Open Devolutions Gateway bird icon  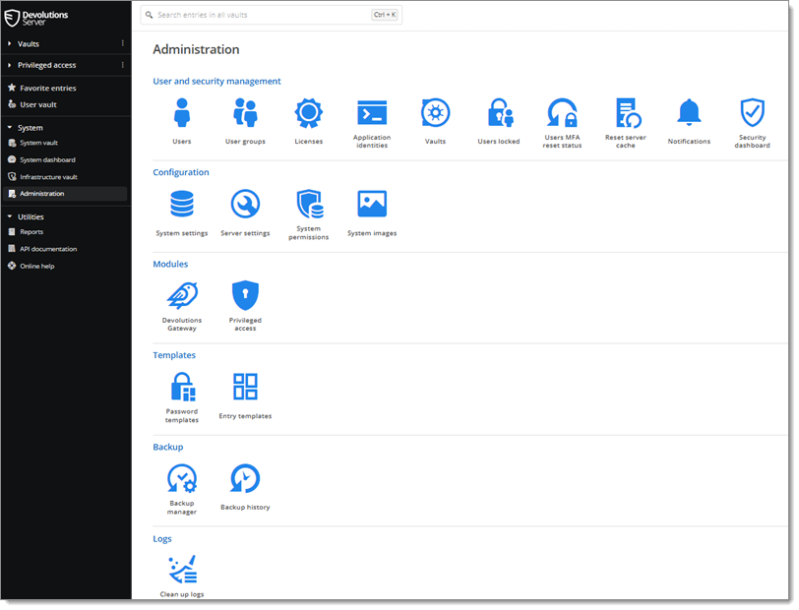182,296
